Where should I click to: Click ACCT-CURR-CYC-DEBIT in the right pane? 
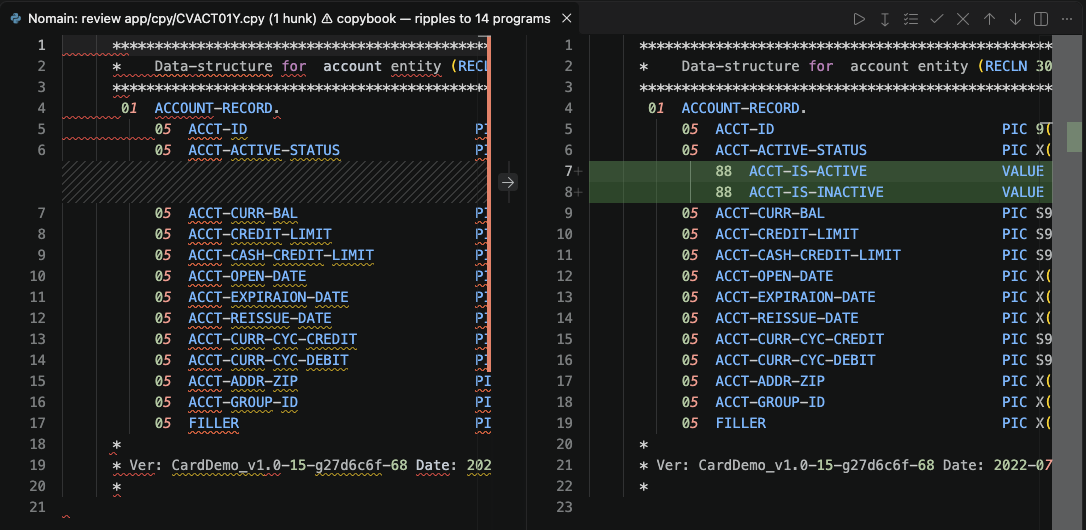[x=795, y=360]
